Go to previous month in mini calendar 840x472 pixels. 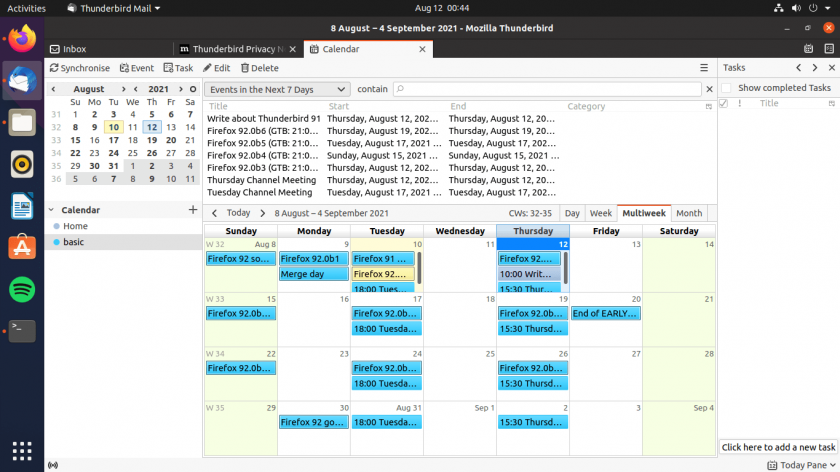[54, 89]
